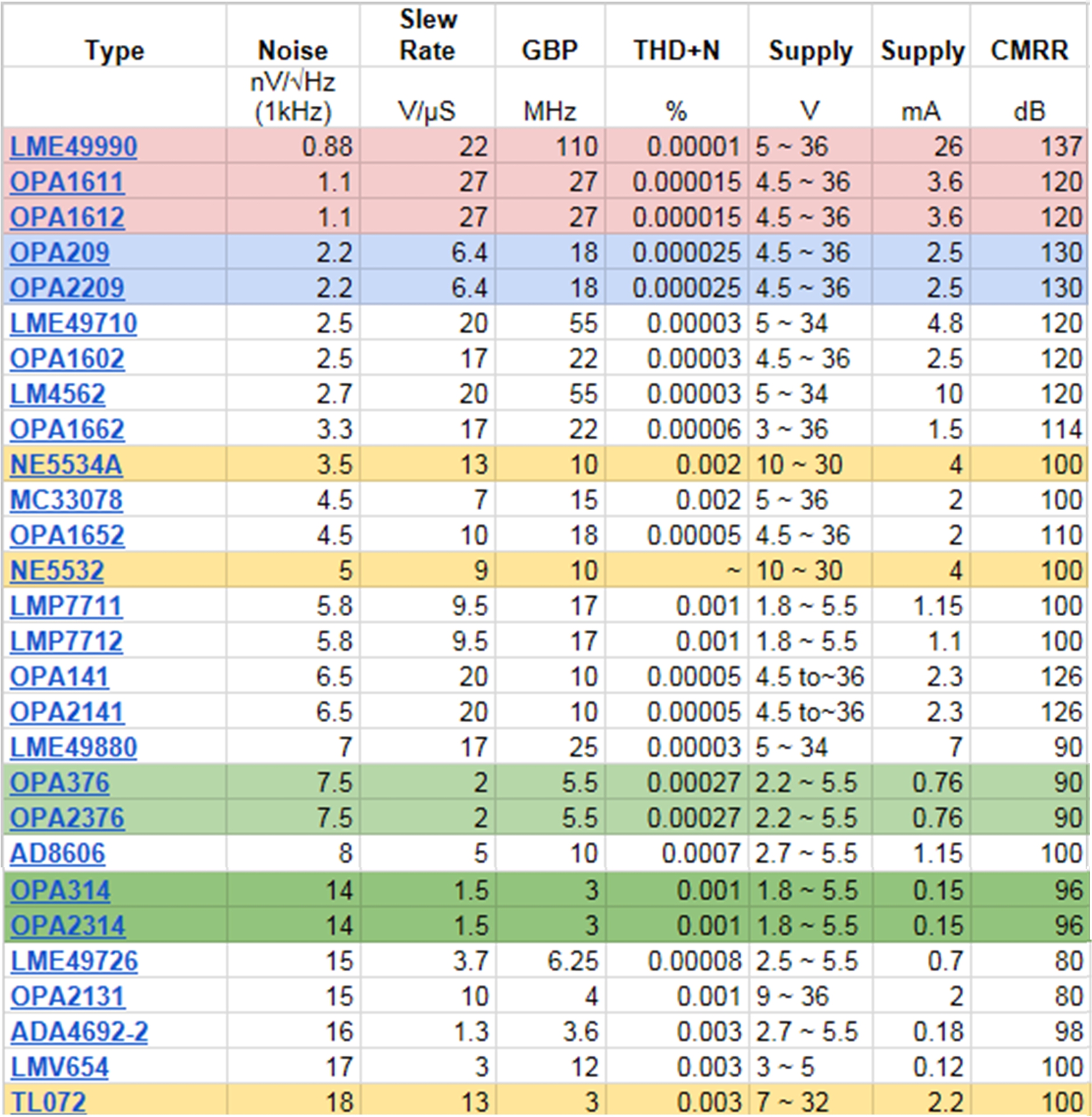Click OPA1662 supply range 3 ~ 36
The width and height of the screenshot is (1092, 1117).
tap(791, 429)
